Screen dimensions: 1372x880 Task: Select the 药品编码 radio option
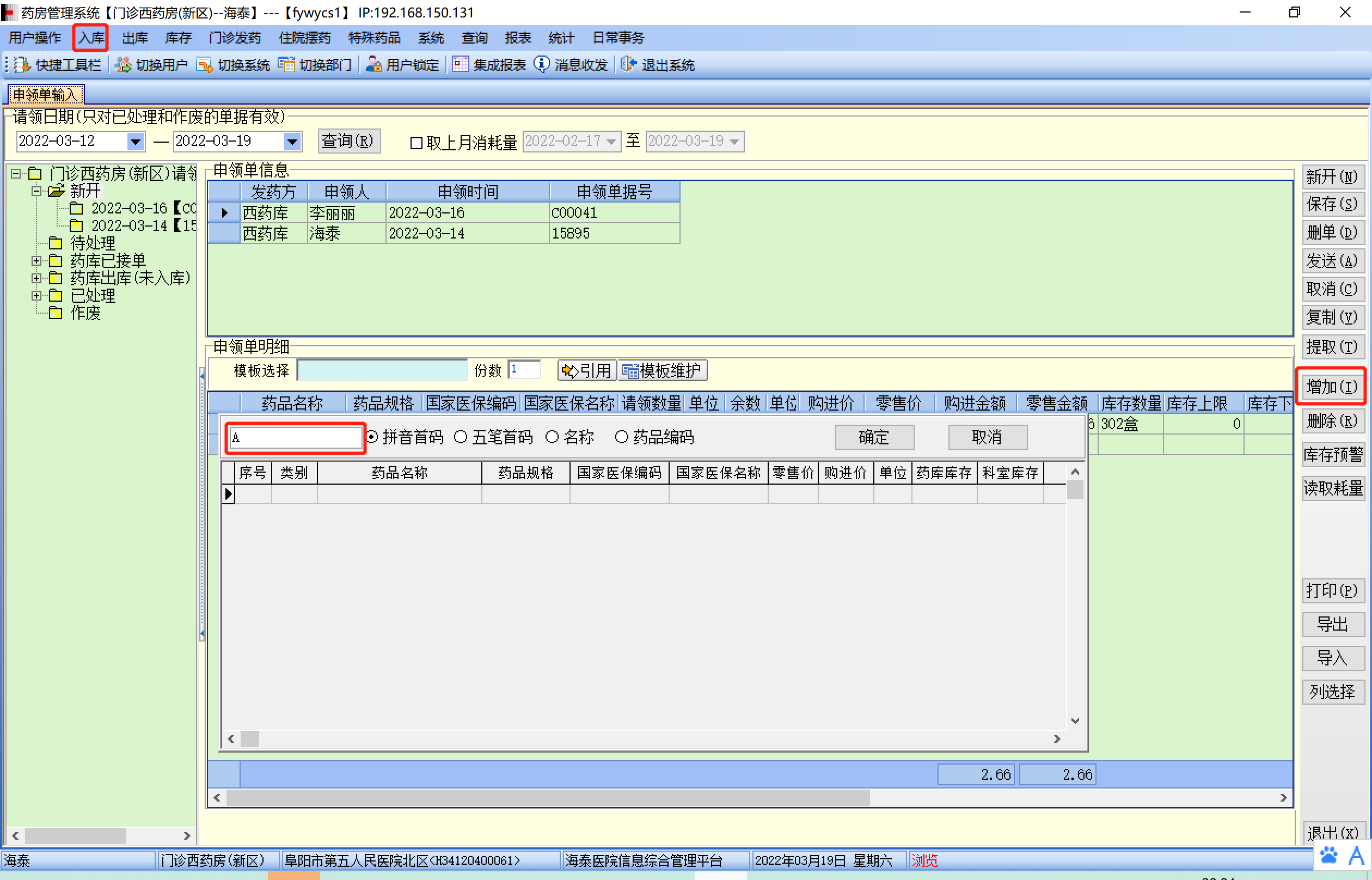(621, 437)
